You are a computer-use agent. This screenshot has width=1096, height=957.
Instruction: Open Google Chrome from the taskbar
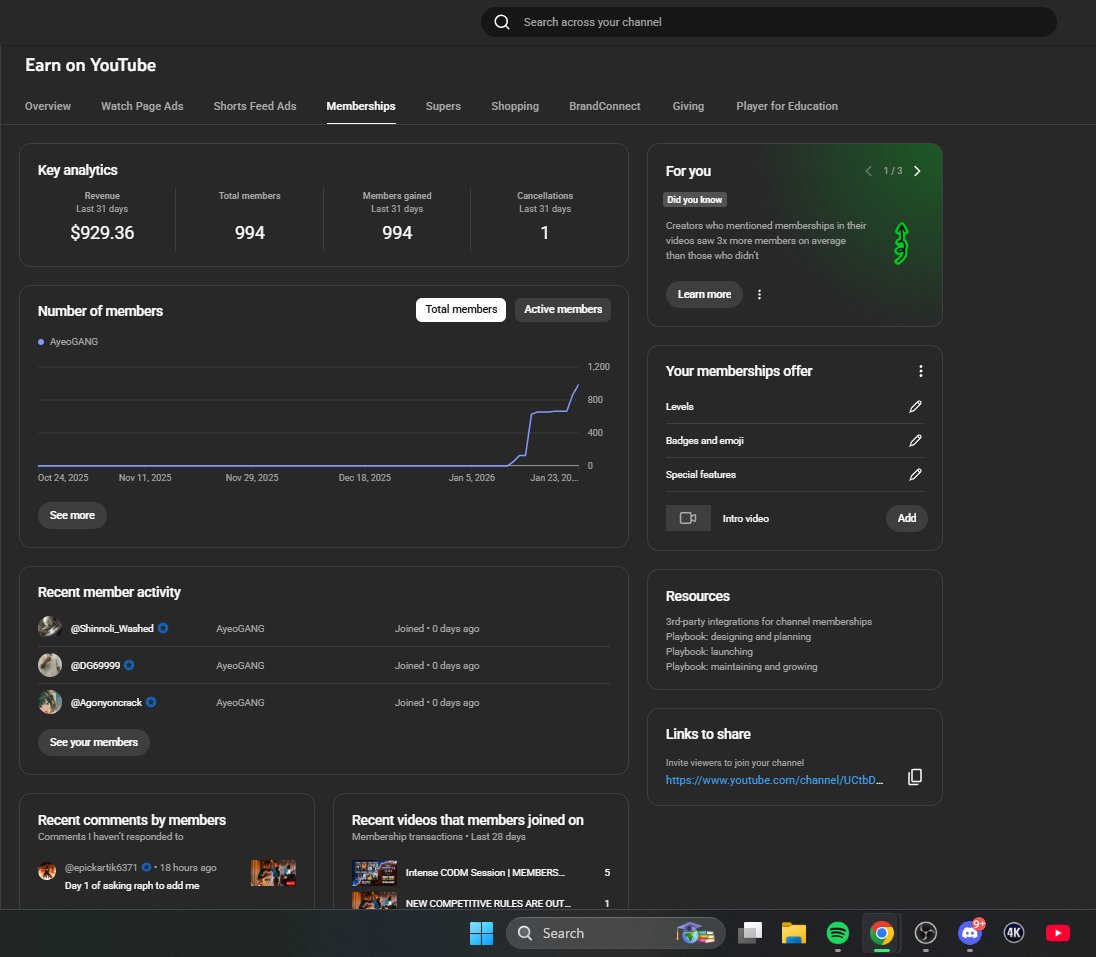(882, 933)
